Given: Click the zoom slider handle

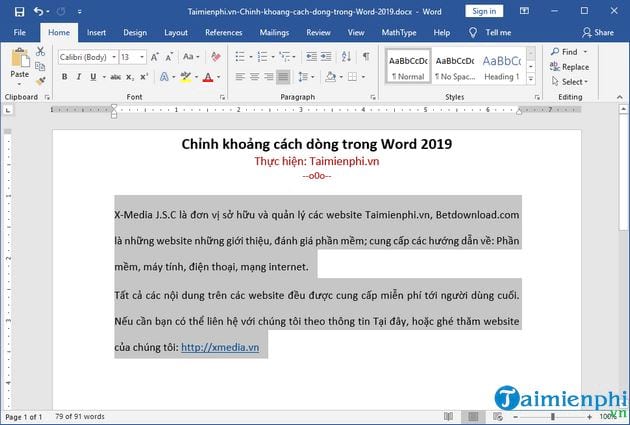Looking at the screenshot, I should click(553, 417).
